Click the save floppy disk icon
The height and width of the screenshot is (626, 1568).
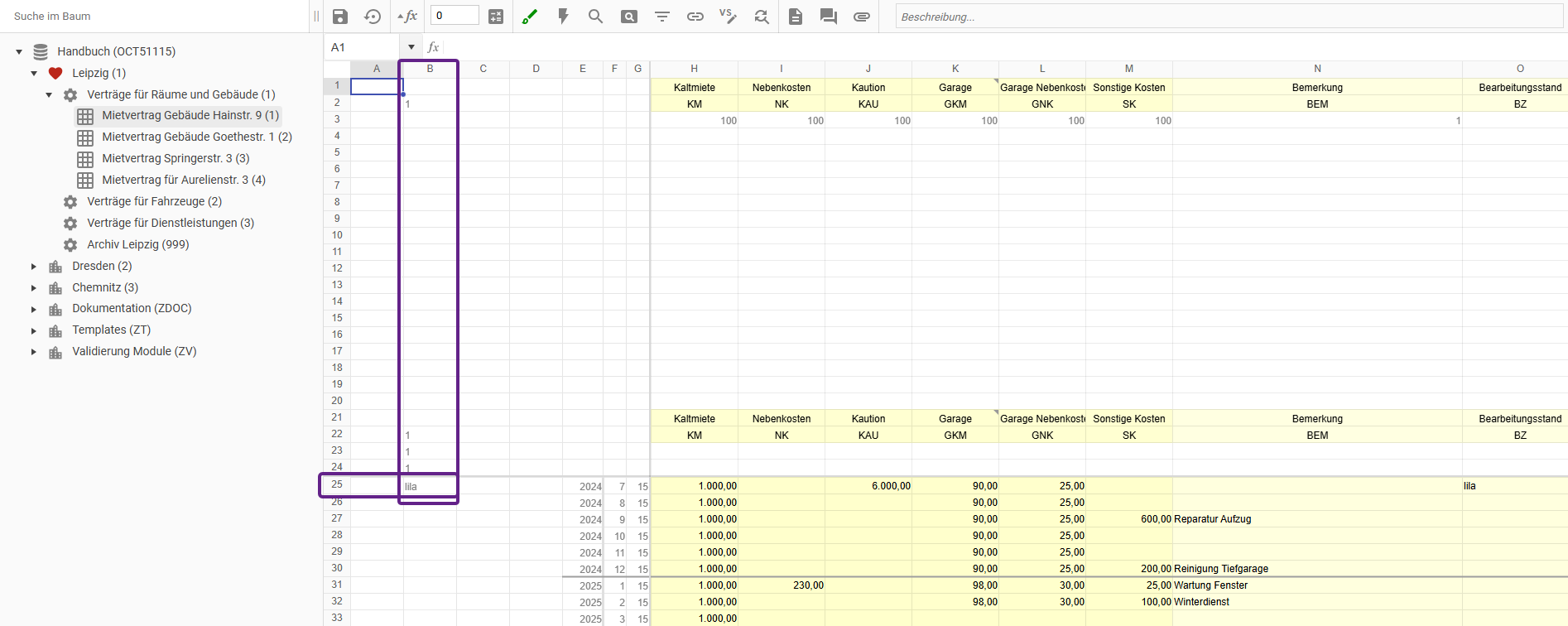point(339,17)
